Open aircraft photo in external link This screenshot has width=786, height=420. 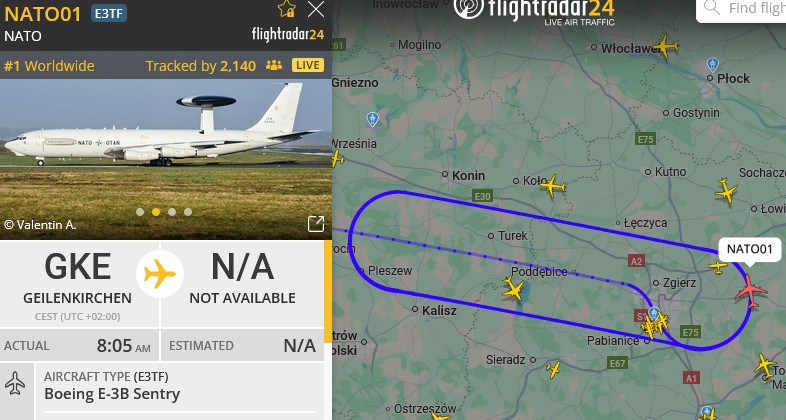click(x=316, y=224)
